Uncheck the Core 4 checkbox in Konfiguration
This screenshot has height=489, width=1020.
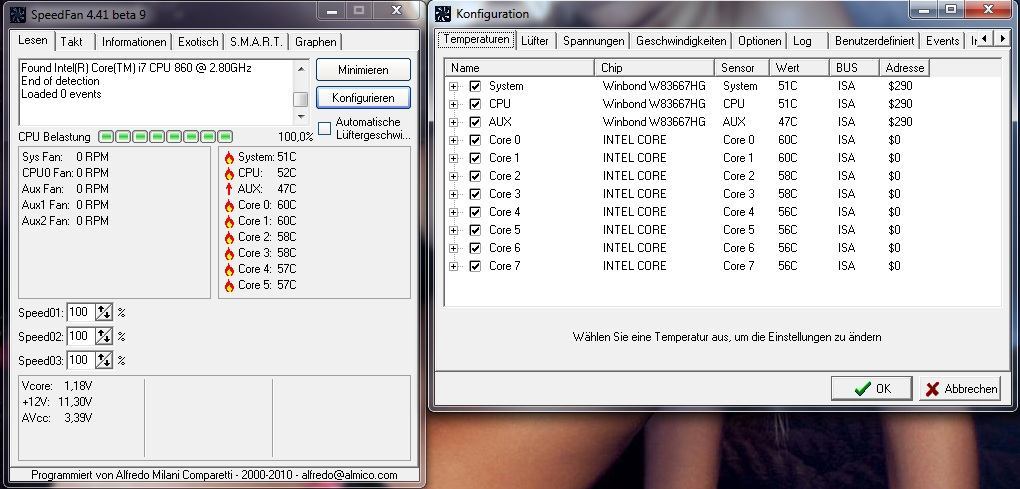(x=475, y=212)
